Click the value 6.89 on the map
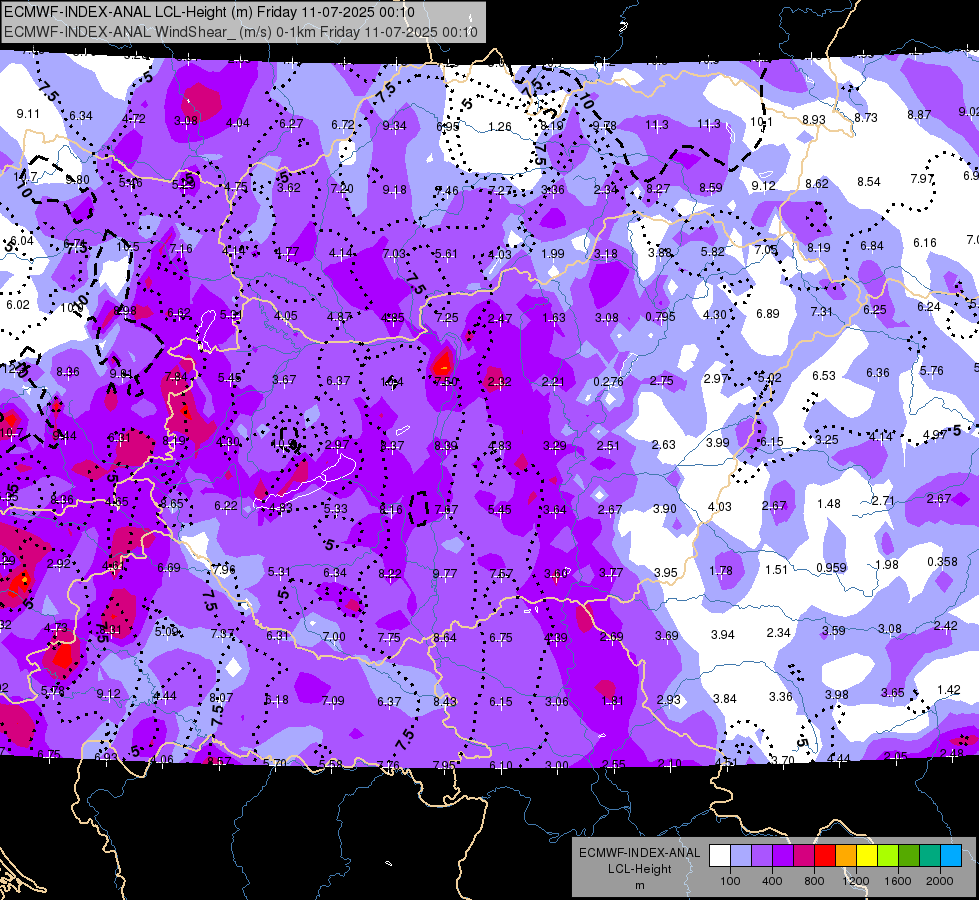The image size is (979, 900). (x=767, y=314)
